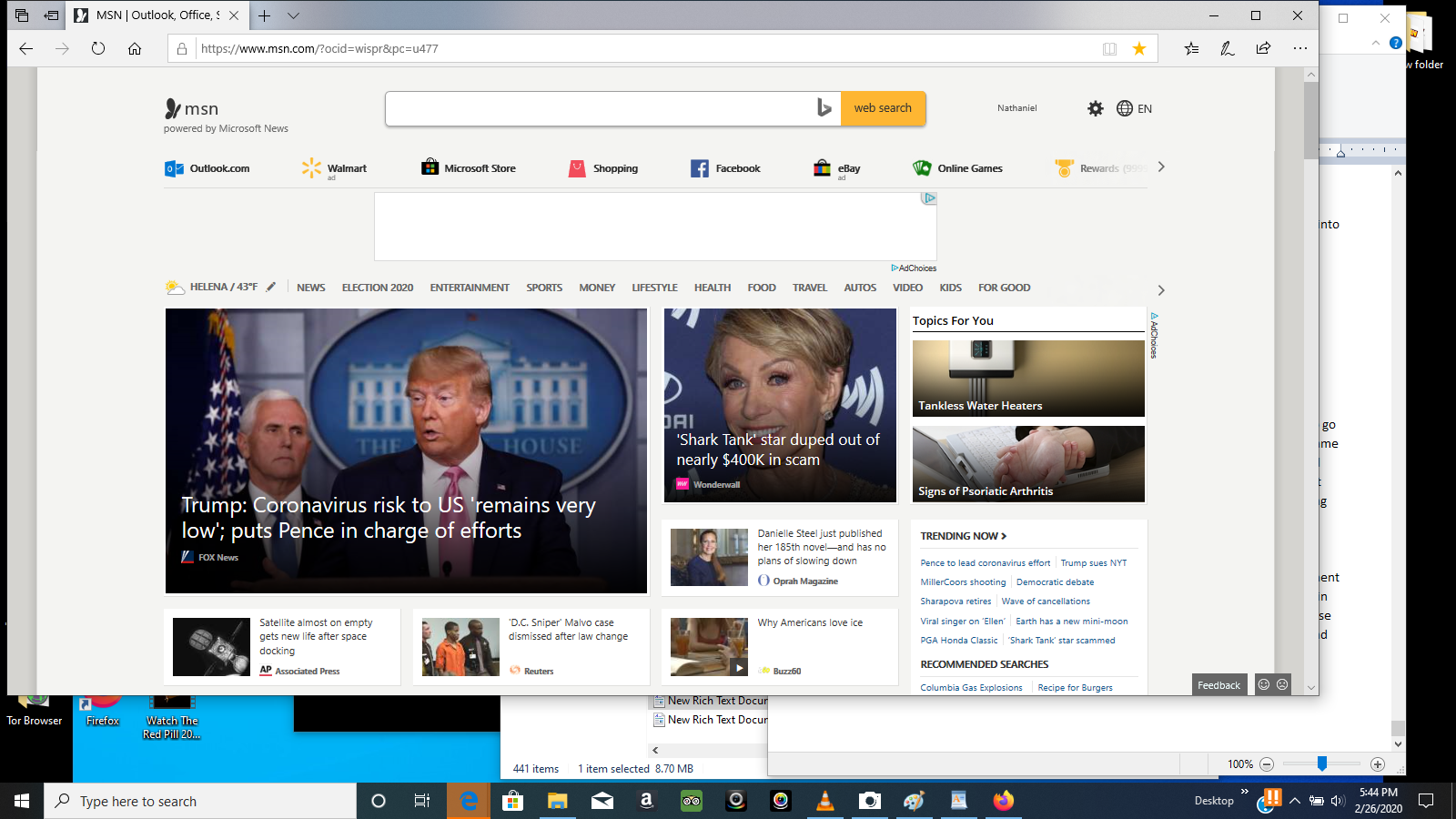Show hidden system tray icons
This screenshot has width=1456, height=819.
click(x=1295, y=801)
